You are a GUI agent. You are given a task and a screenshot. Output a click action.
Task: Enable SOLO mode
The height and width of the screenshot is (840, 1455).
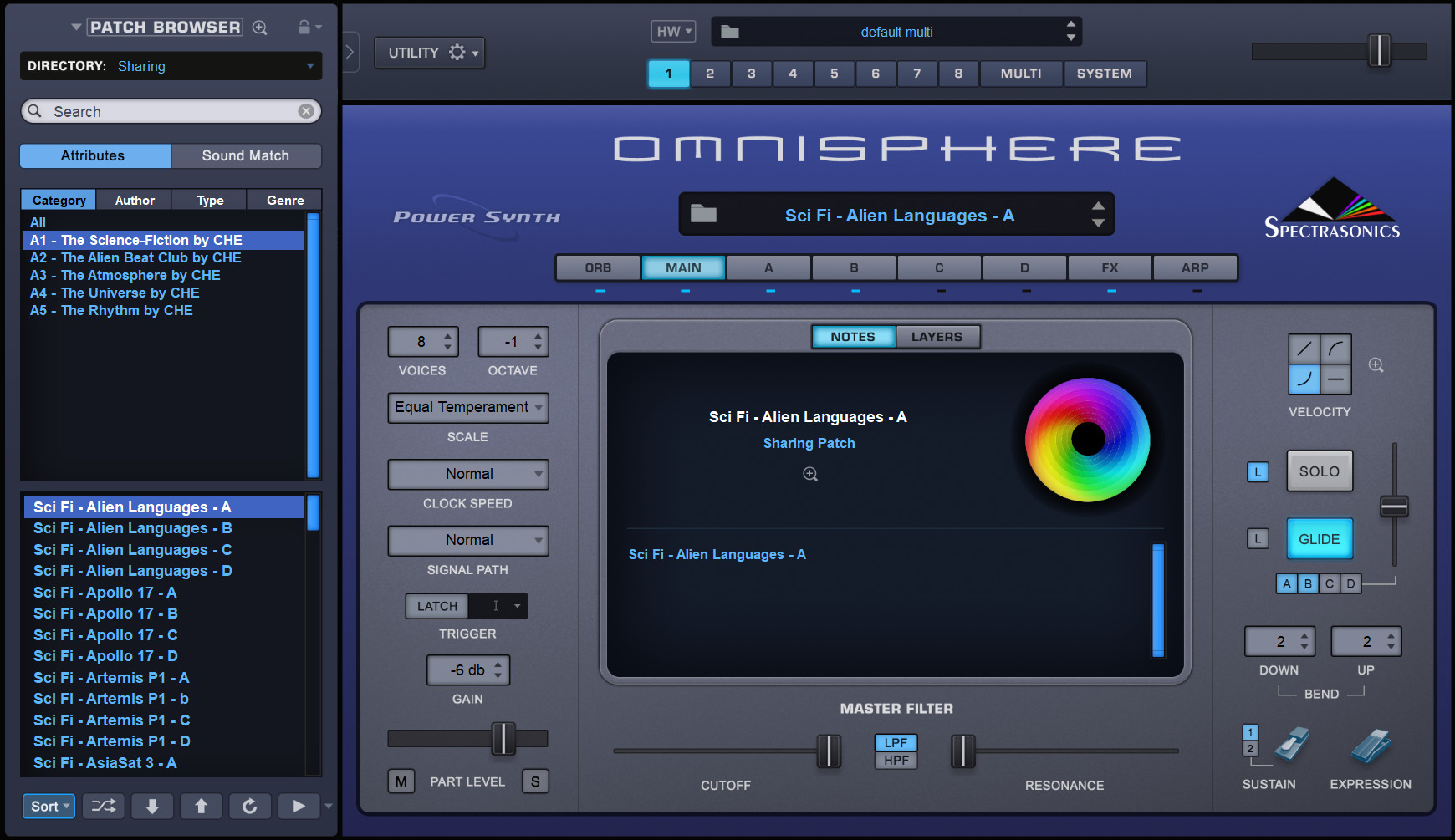[x=1320, y=471]
